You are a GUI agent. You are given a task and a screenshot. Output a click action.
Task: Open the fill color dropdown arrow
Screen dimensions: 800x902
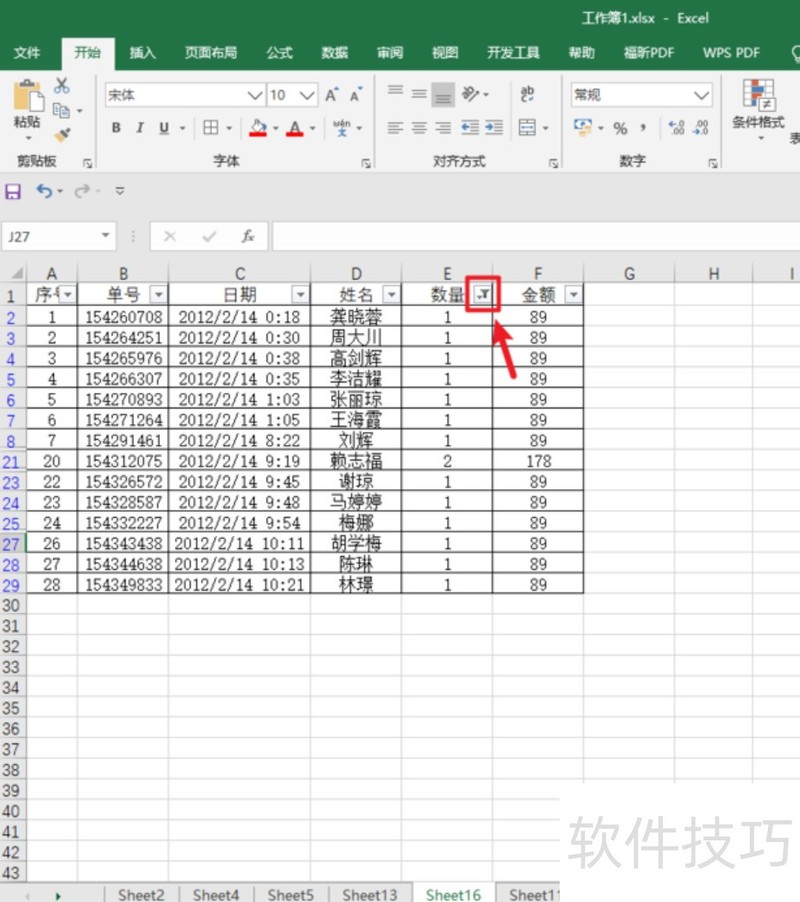(x=275, y=128)
